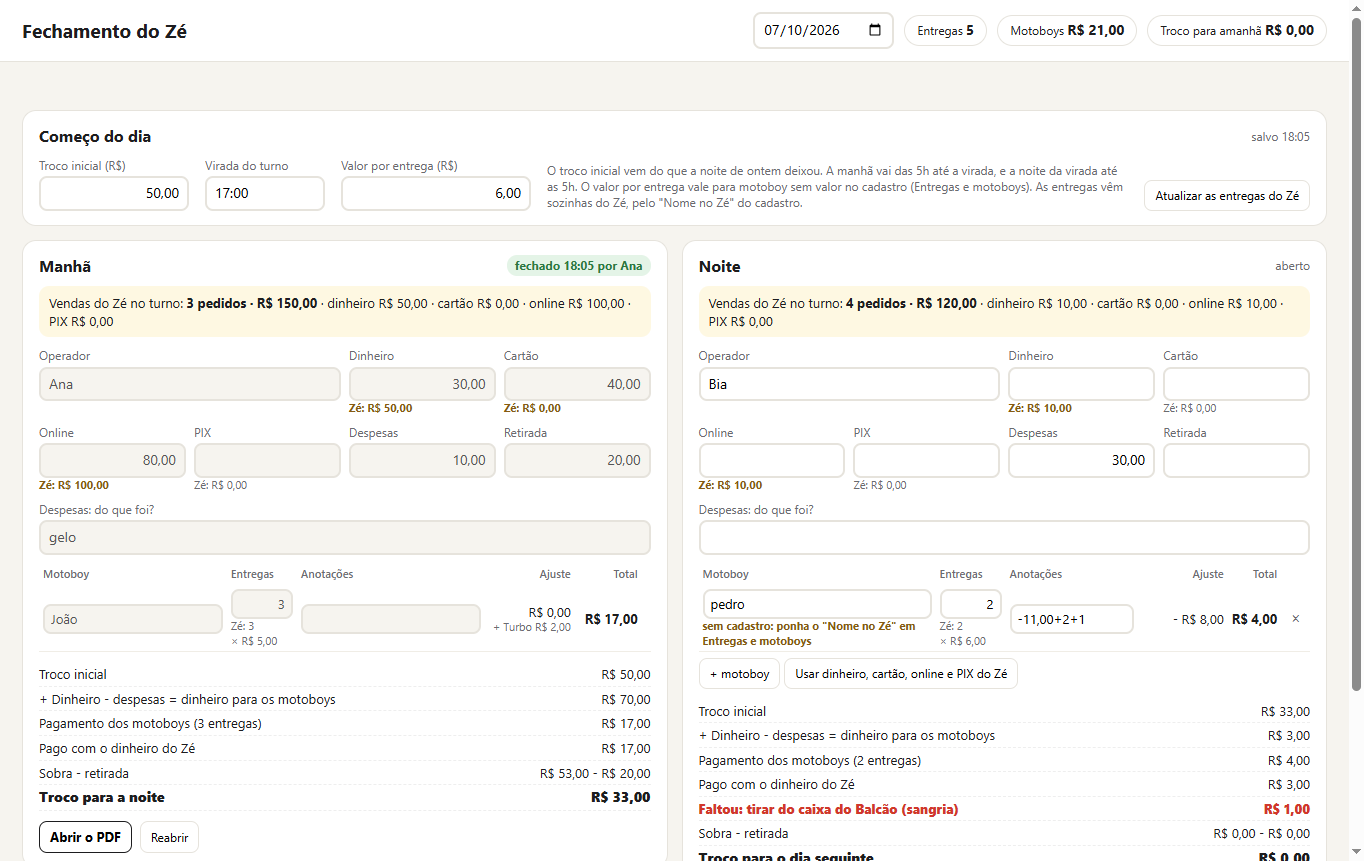1364x861 pixels.
Task: Click the page vertical scrollbar
Action: pos(1356,353)
